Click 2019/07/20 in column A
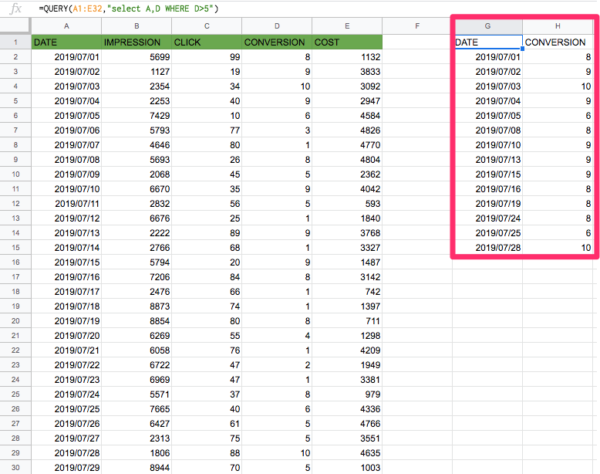Screen dimensions: 600x474 67,336
